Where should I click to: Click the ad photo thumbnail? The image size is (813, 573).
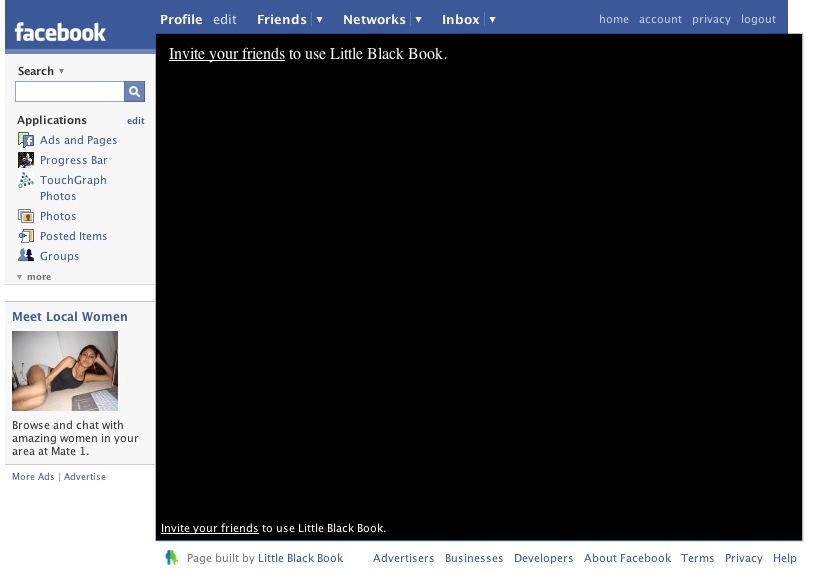point(65,371)
